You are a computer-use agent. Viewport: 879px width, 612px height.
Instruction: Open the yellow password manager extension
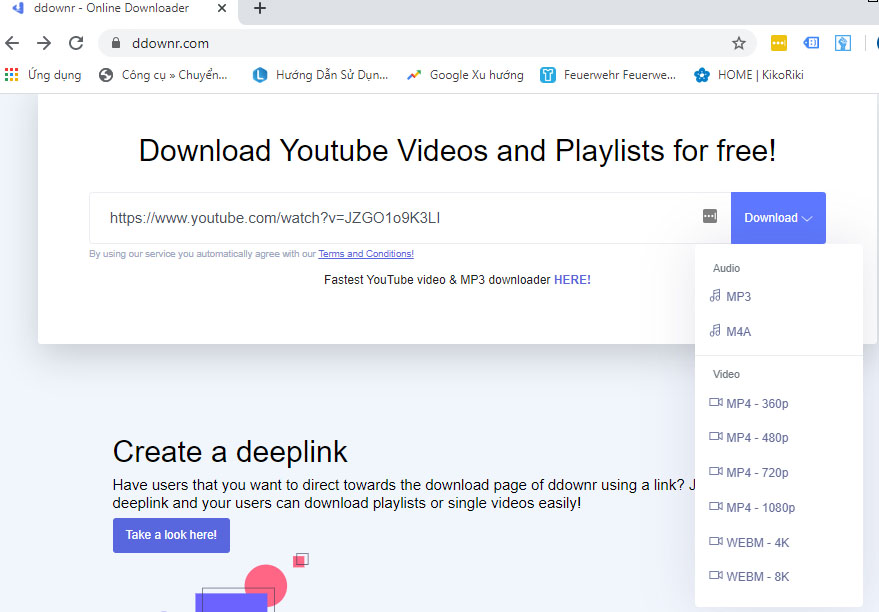[x=778, y=43]
